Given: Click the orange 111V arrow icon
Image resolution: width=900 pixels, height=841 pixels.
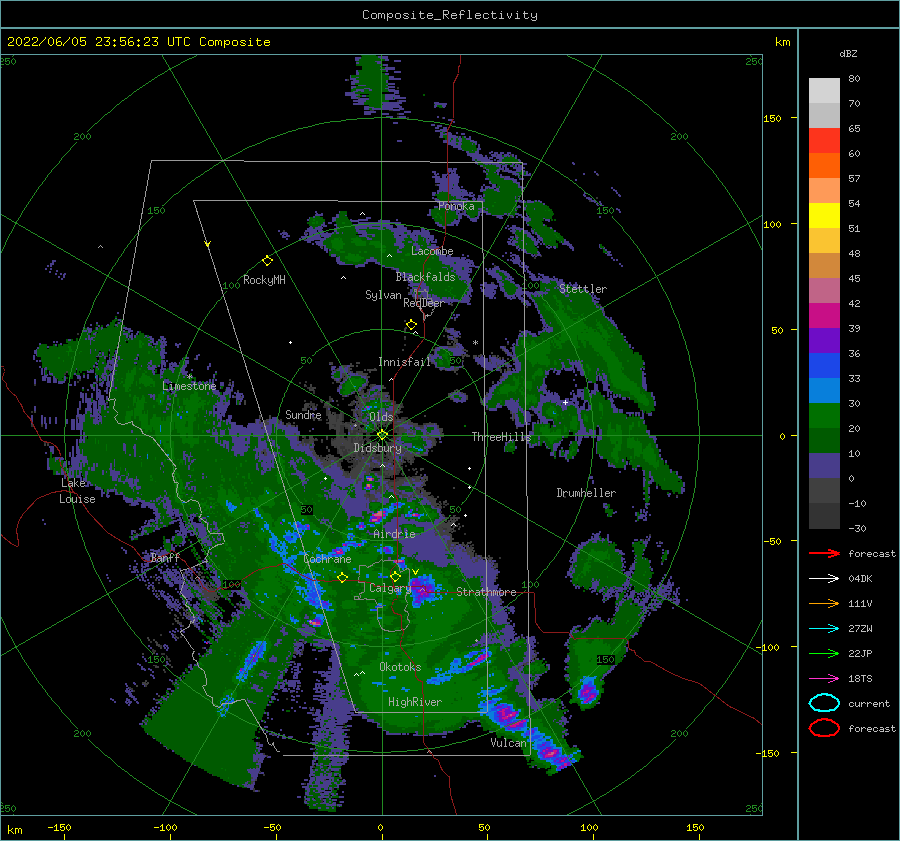Looking at the screenshot, I should tap(824, 603).
